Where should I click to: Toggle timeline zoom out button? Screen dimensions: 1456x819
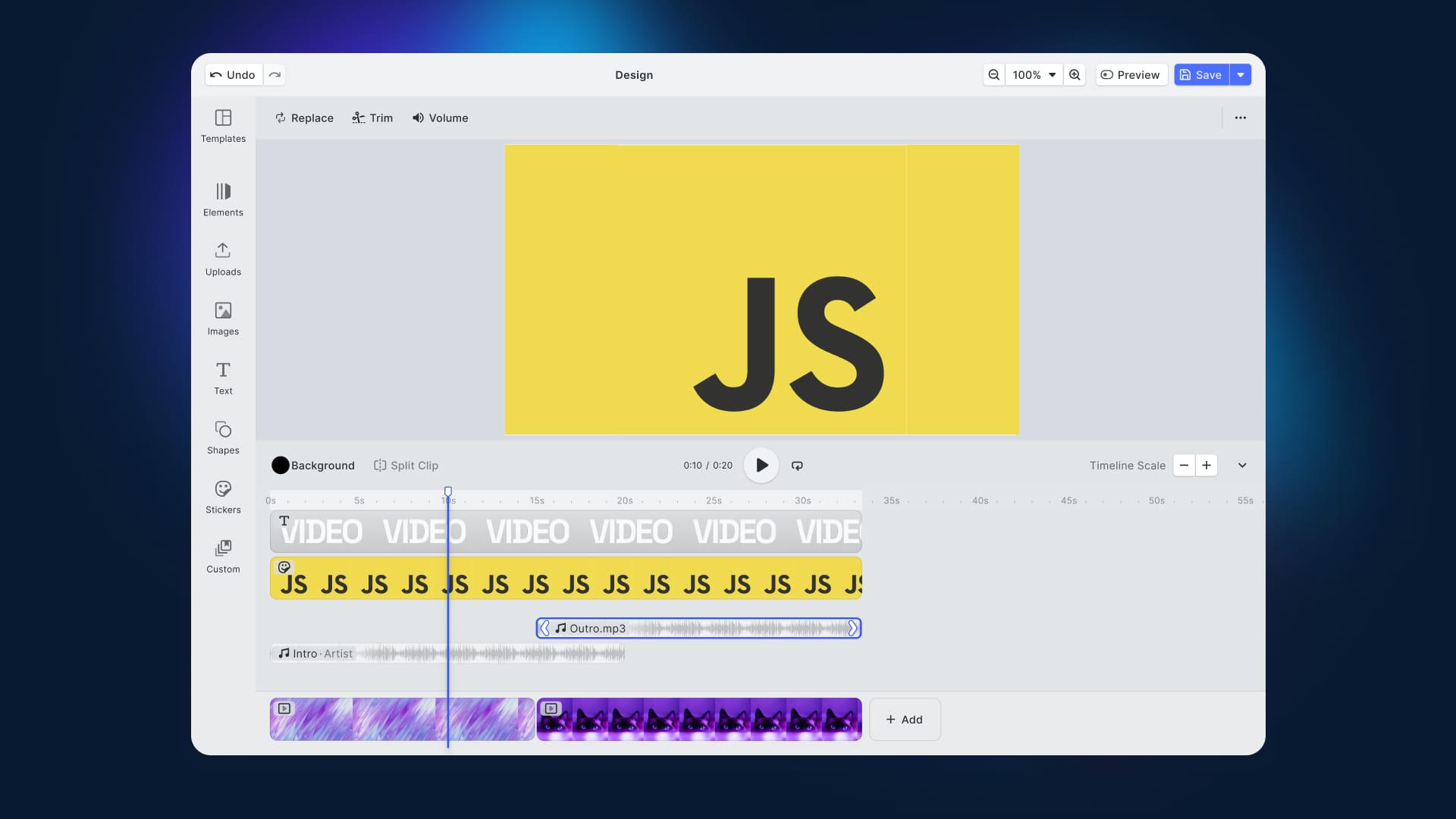click(1184, 465)
